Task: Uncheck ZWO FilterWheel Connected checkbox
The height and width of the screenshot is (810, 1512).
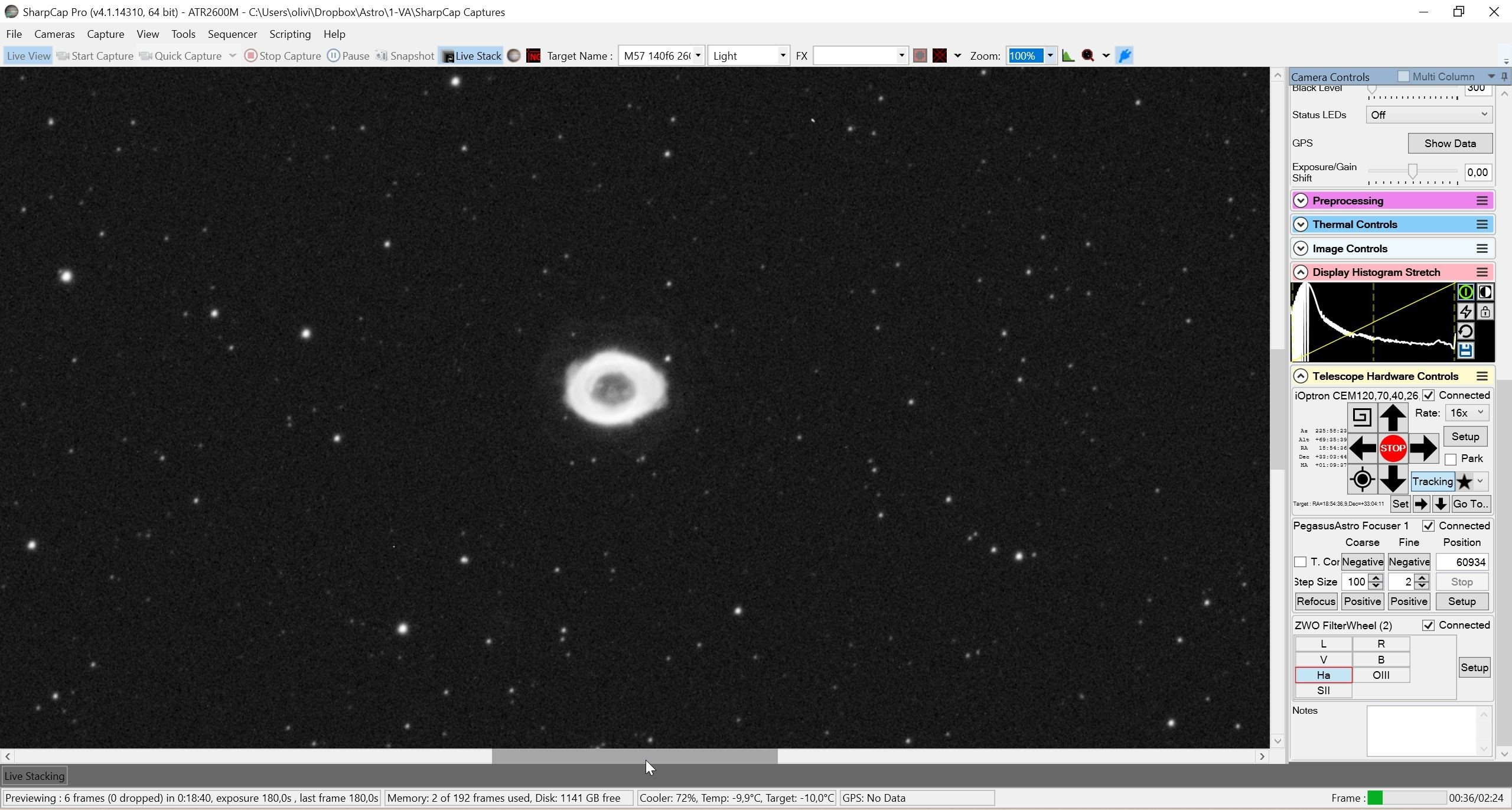Action: [1428, 626]
